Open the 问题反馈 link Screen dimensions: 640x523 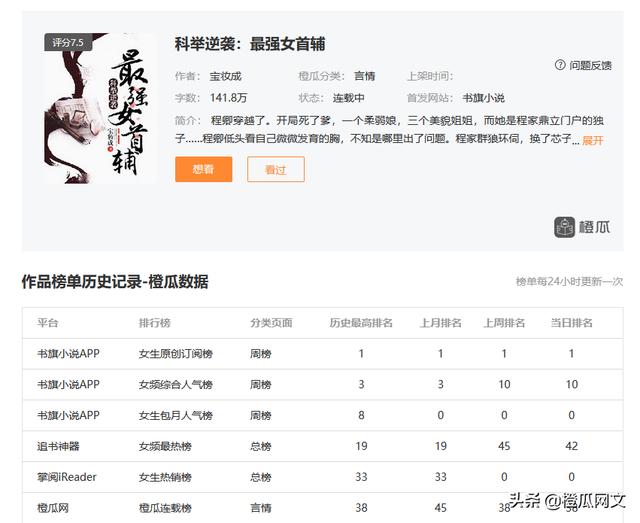point(590,65)
